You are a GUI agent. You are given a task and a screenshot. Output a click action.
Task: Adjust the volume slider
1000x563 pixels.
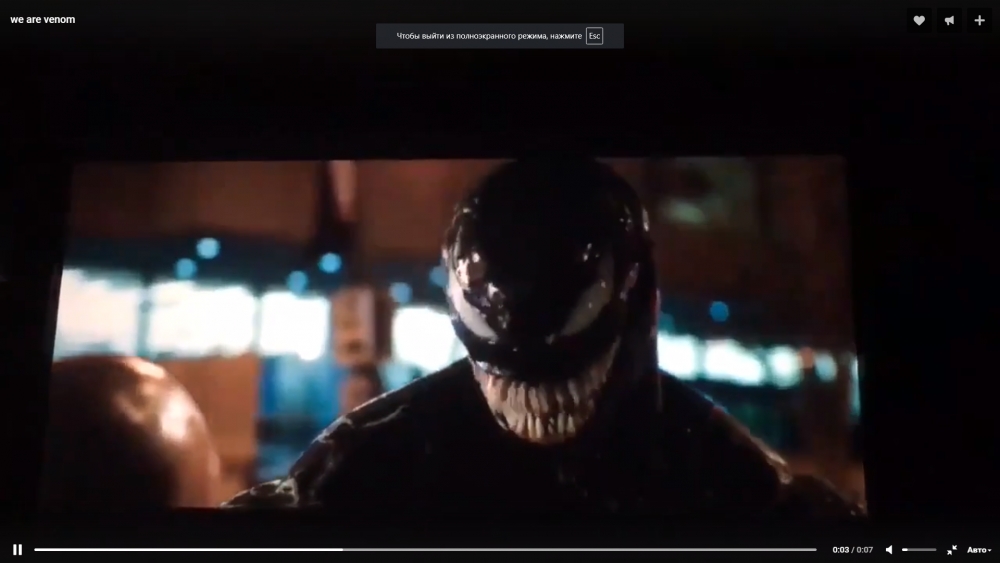tap(919, 550)
